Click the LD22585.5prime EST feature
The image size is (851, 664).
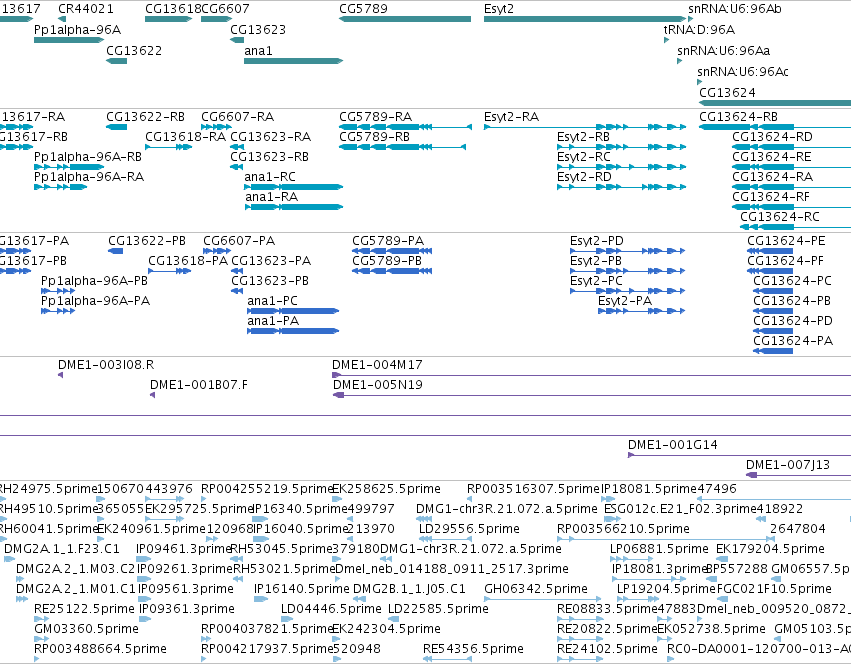tap(393, 619)
